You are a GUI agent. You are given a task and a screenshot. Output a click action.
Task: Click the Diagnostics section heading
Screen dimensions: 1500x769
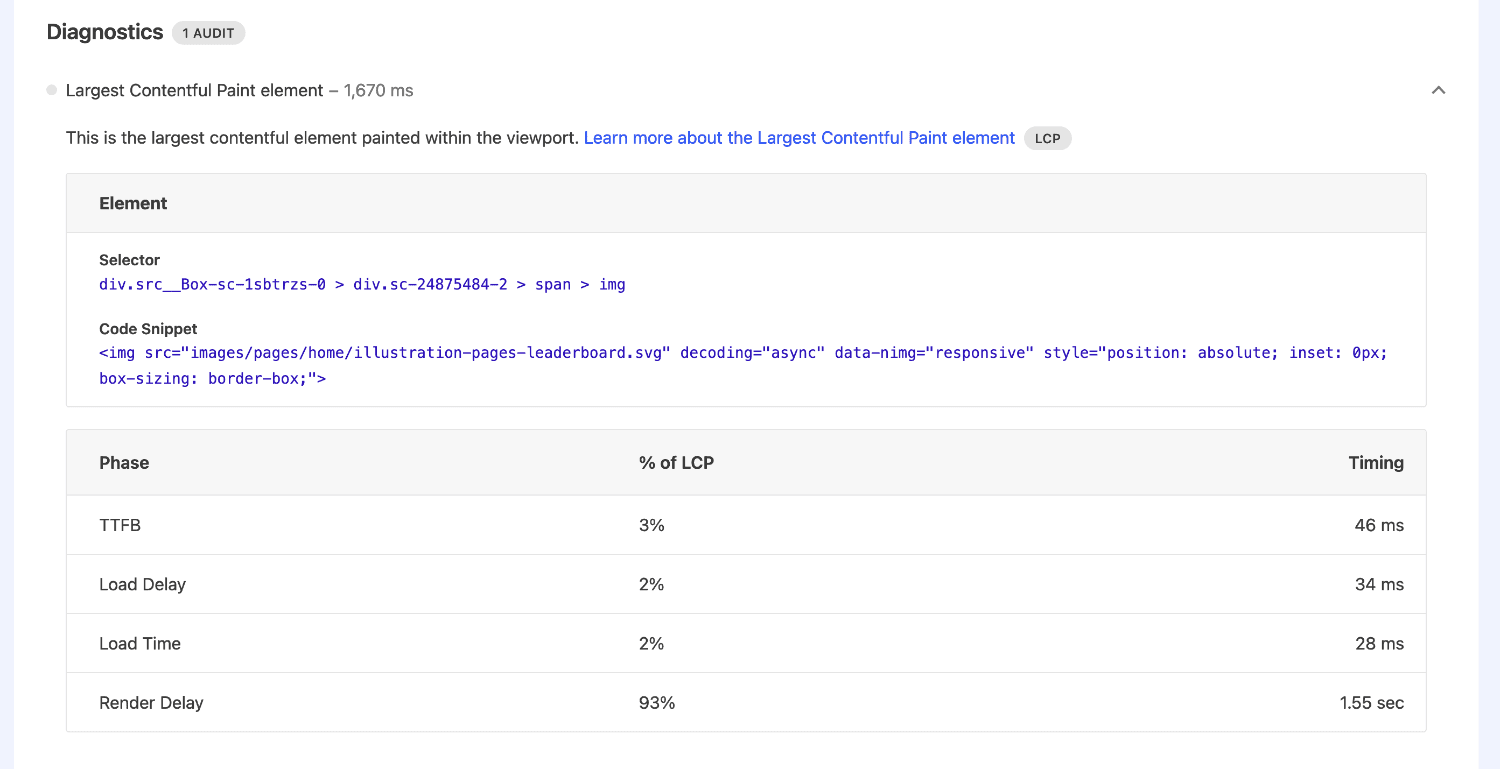point(104,32)
